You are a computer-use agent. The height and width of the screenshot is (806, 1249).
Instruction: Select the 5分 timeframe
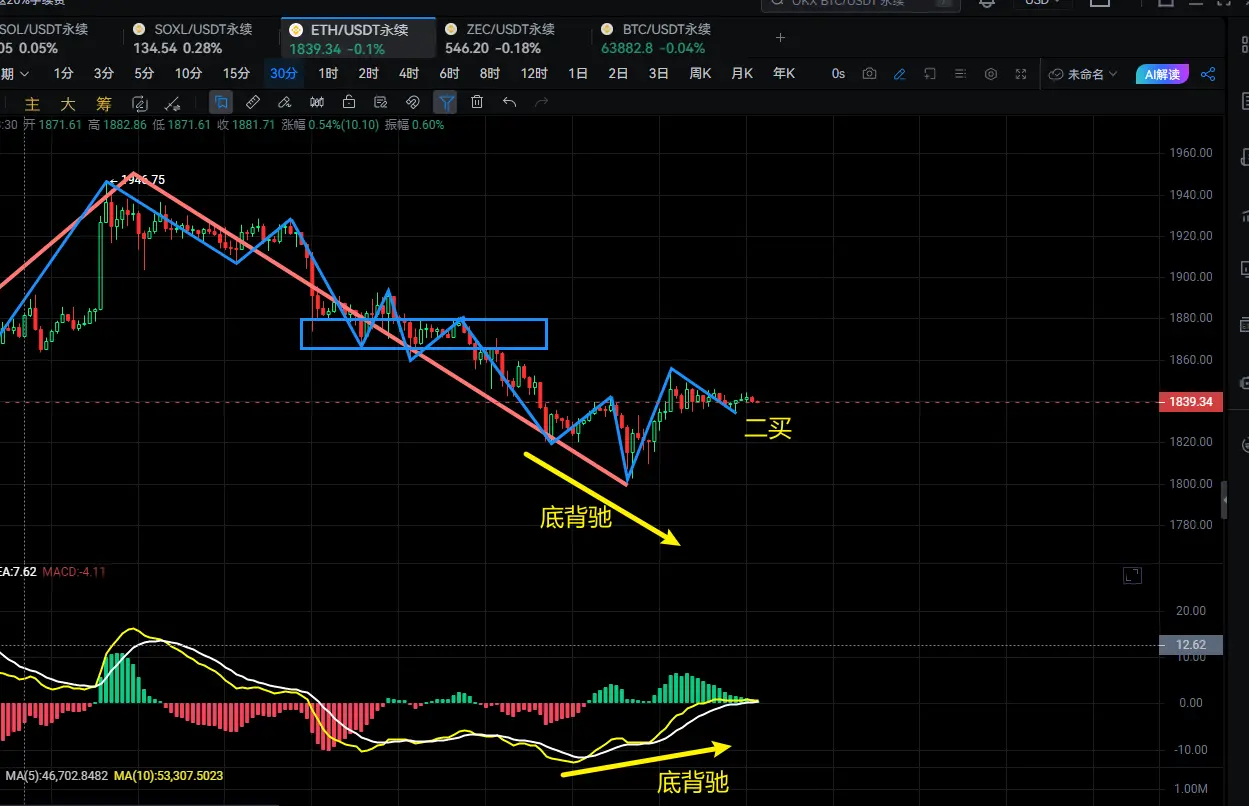tap(145, 74)
